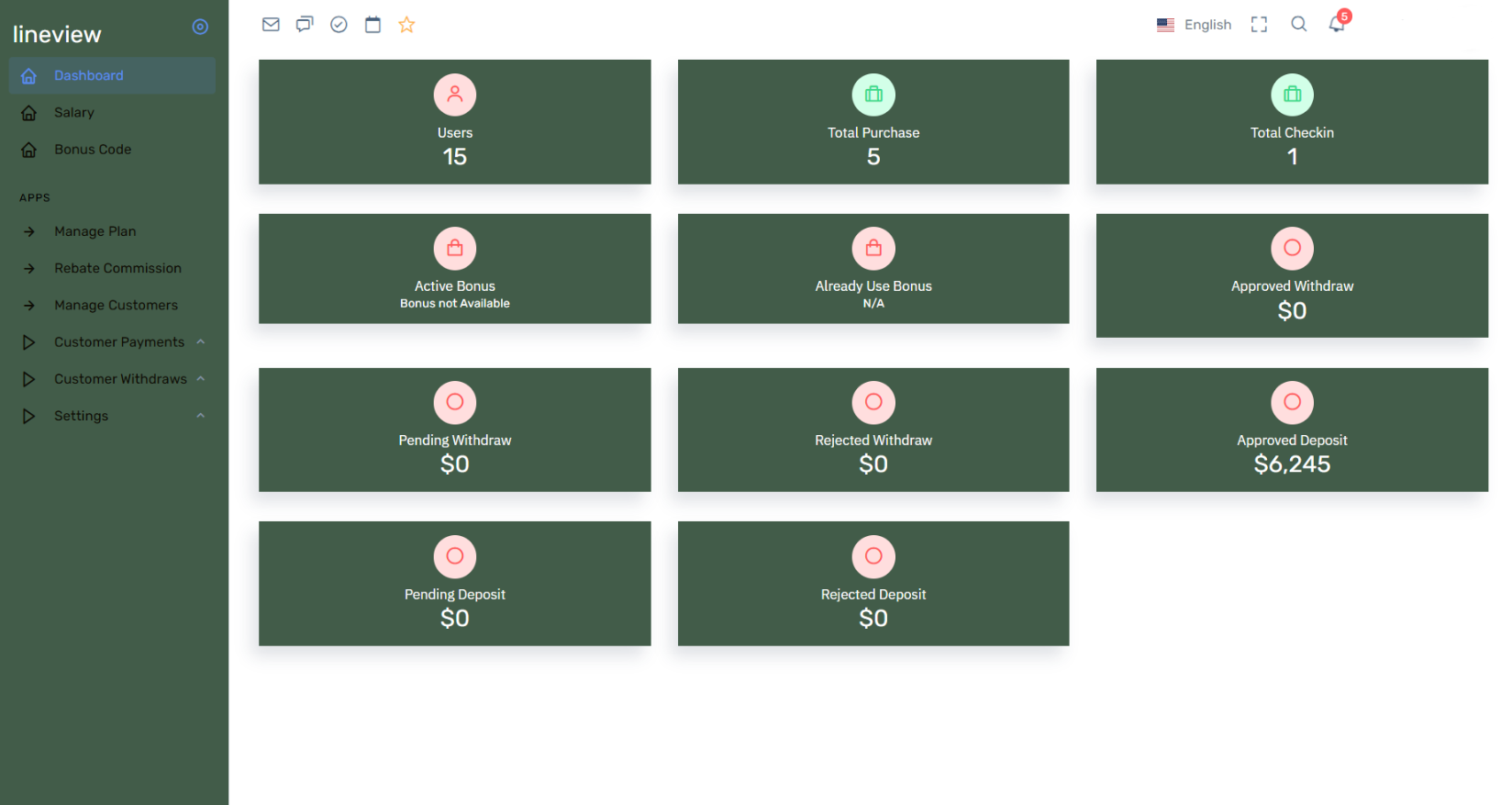Navigate to Rebate Commission
Screen dimensions: 1512x805
117,268
